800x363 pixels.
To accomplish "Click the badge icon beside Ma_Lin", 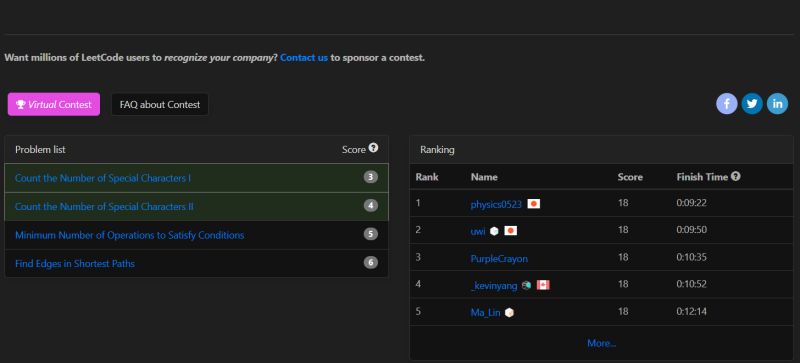I will click(509, 312).
